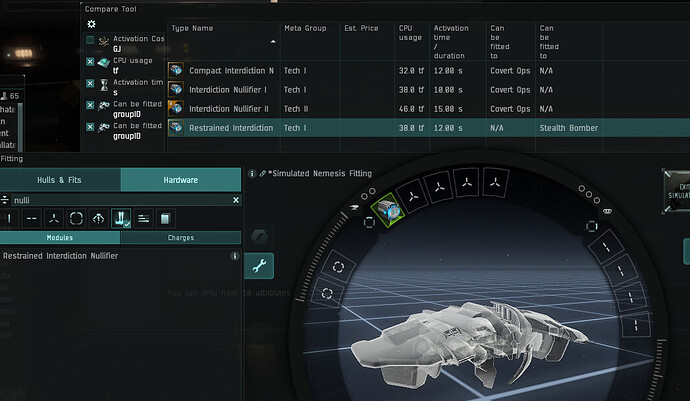
Task: Uncheck the lower 'Can be fitted' groupID checkbox
Action: pos(90,127)
